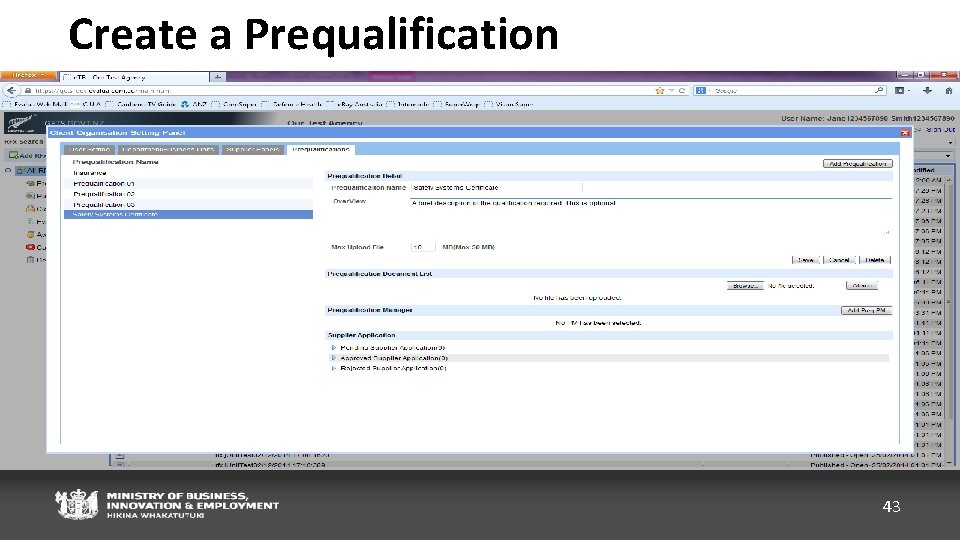960x540 pixels.
Task: Select Insurance in prequalification list
Action: coord(189,173)
